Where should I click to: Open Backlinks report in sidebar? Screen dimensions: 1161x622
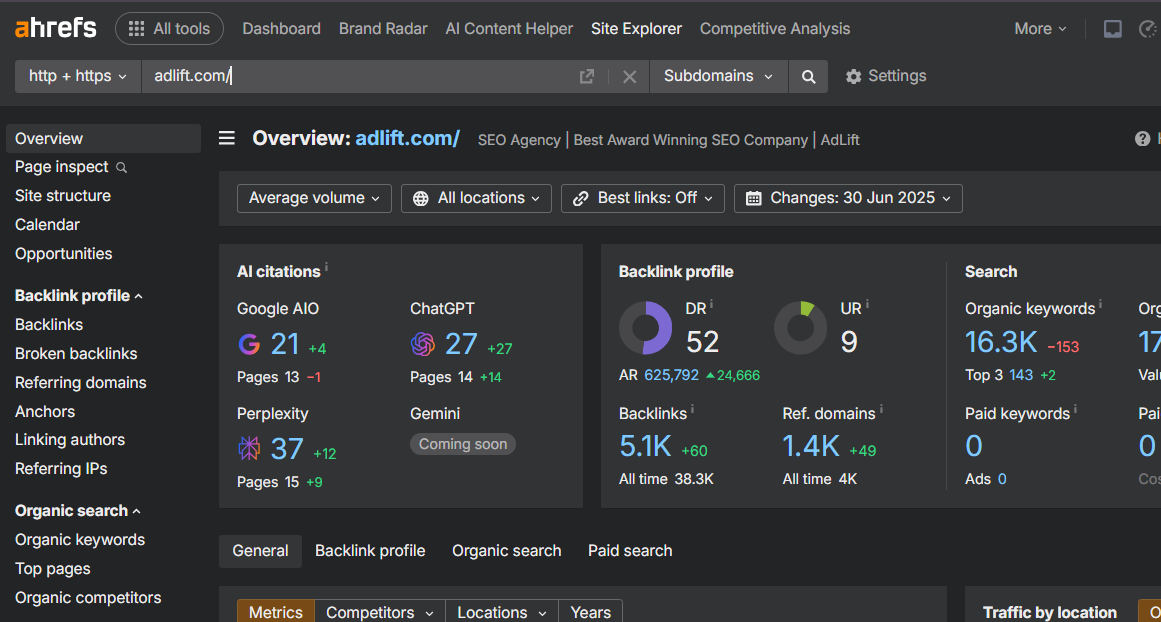click(49, 325)
